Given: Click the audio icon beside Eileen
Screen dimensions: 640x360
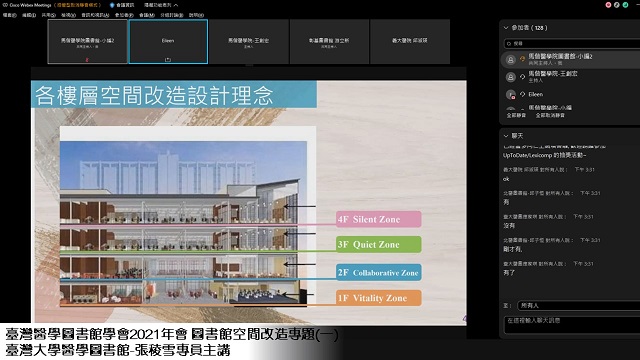Looking at the screenshot, I should click(x=522, y=94).
